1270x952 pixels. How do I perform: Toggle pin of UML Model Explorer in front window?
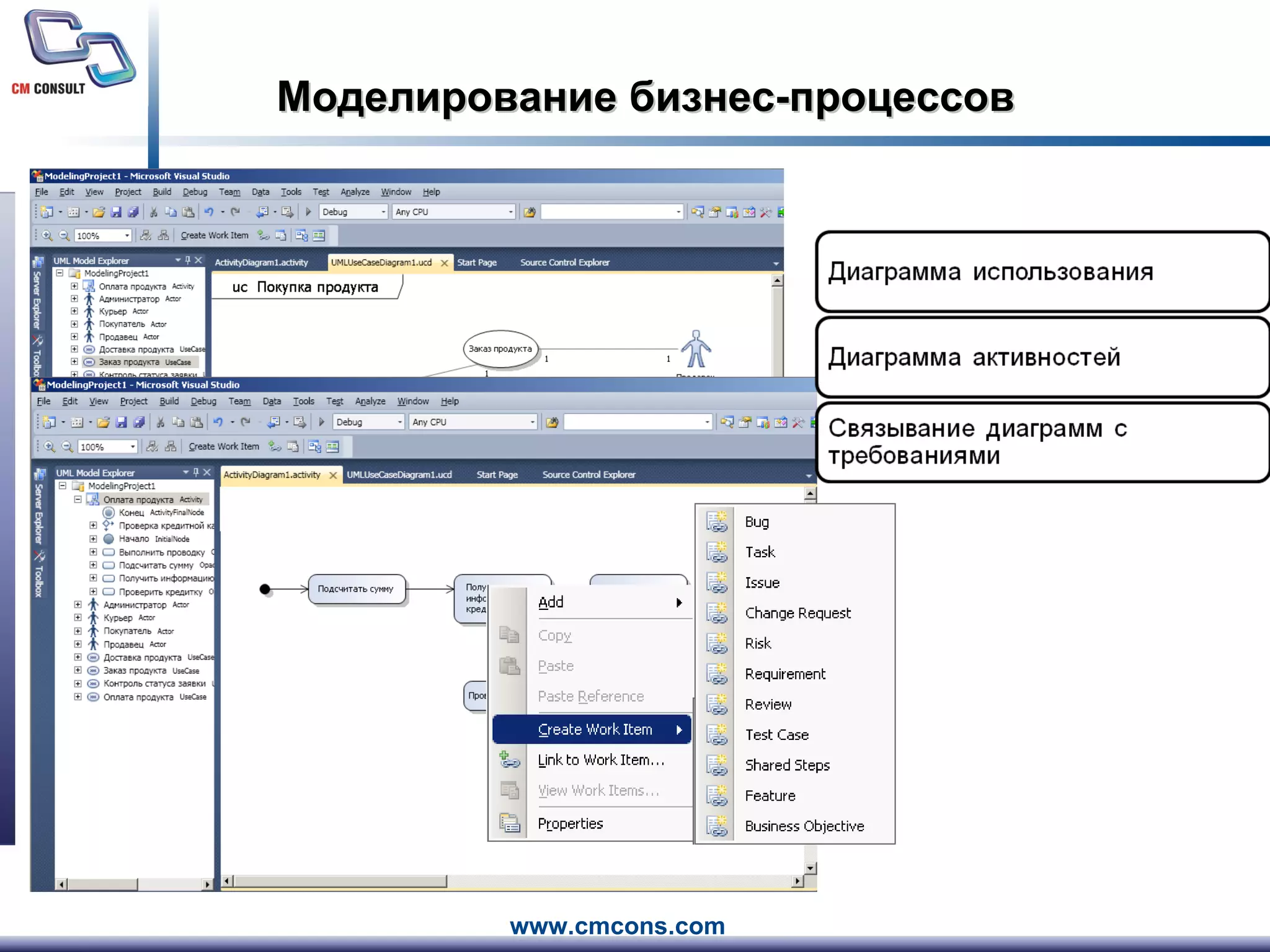tap(196, 472)
